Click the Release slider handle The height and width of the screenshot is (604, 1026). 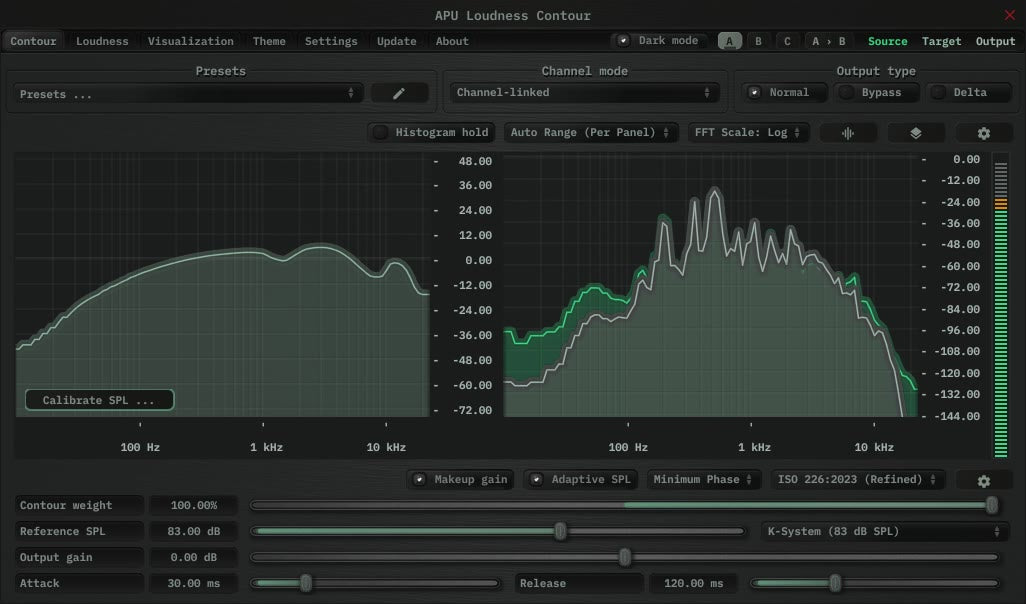(835, 583)
